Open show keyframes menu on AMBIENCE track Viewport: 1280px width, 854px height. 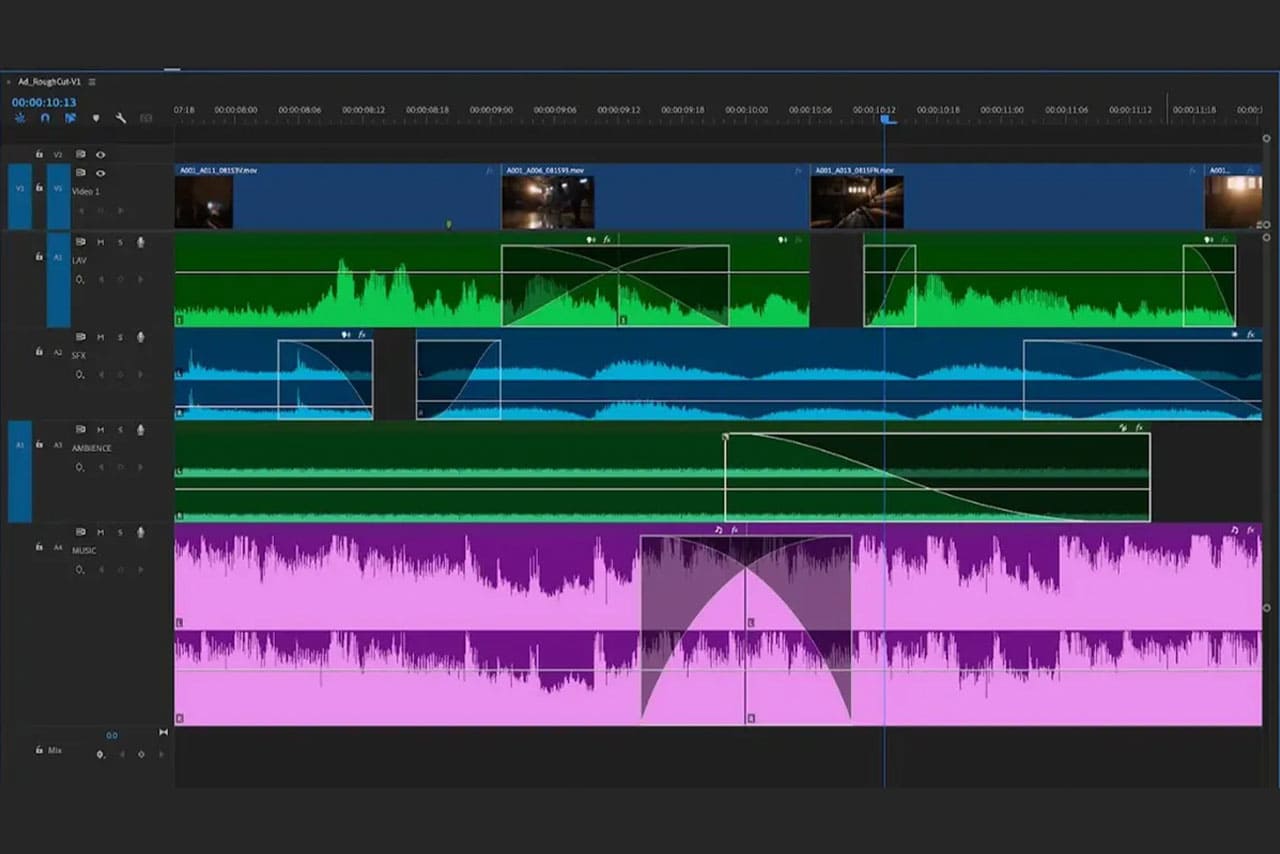(x=80, y=466)
